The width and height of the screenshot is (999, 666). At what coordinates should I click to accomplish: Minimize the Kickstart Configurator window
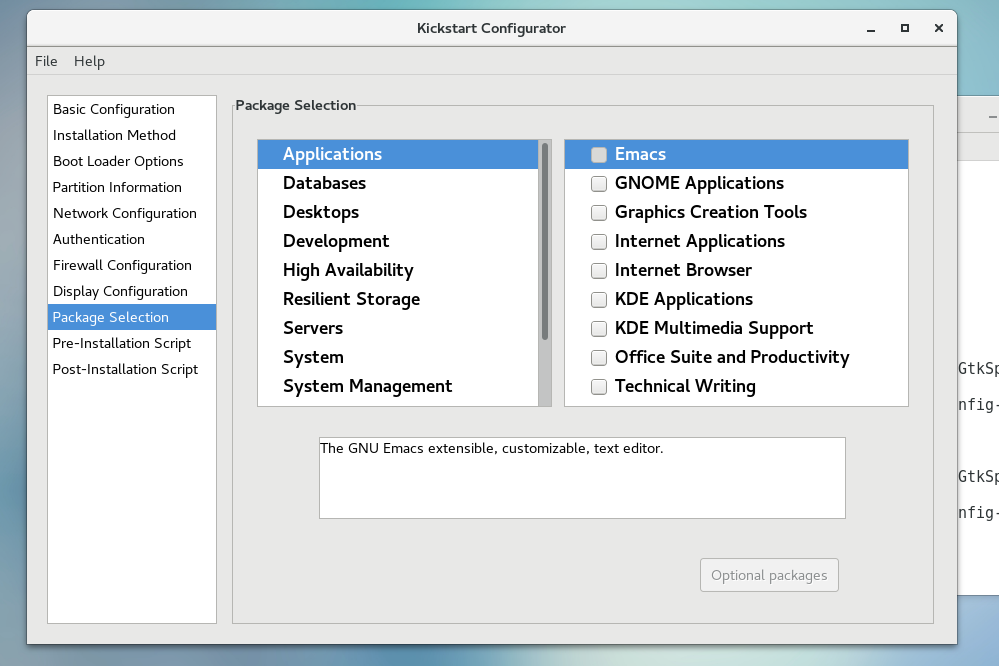point(871,29)
